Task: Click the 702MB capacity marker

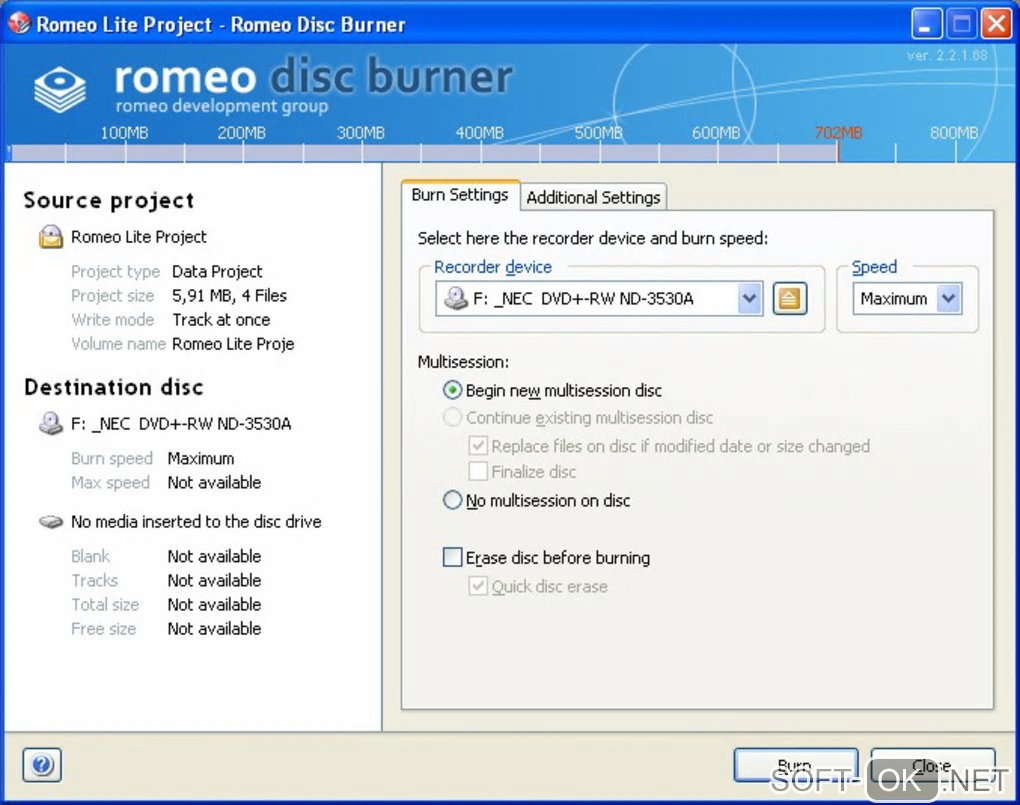Action: (838, 133)
